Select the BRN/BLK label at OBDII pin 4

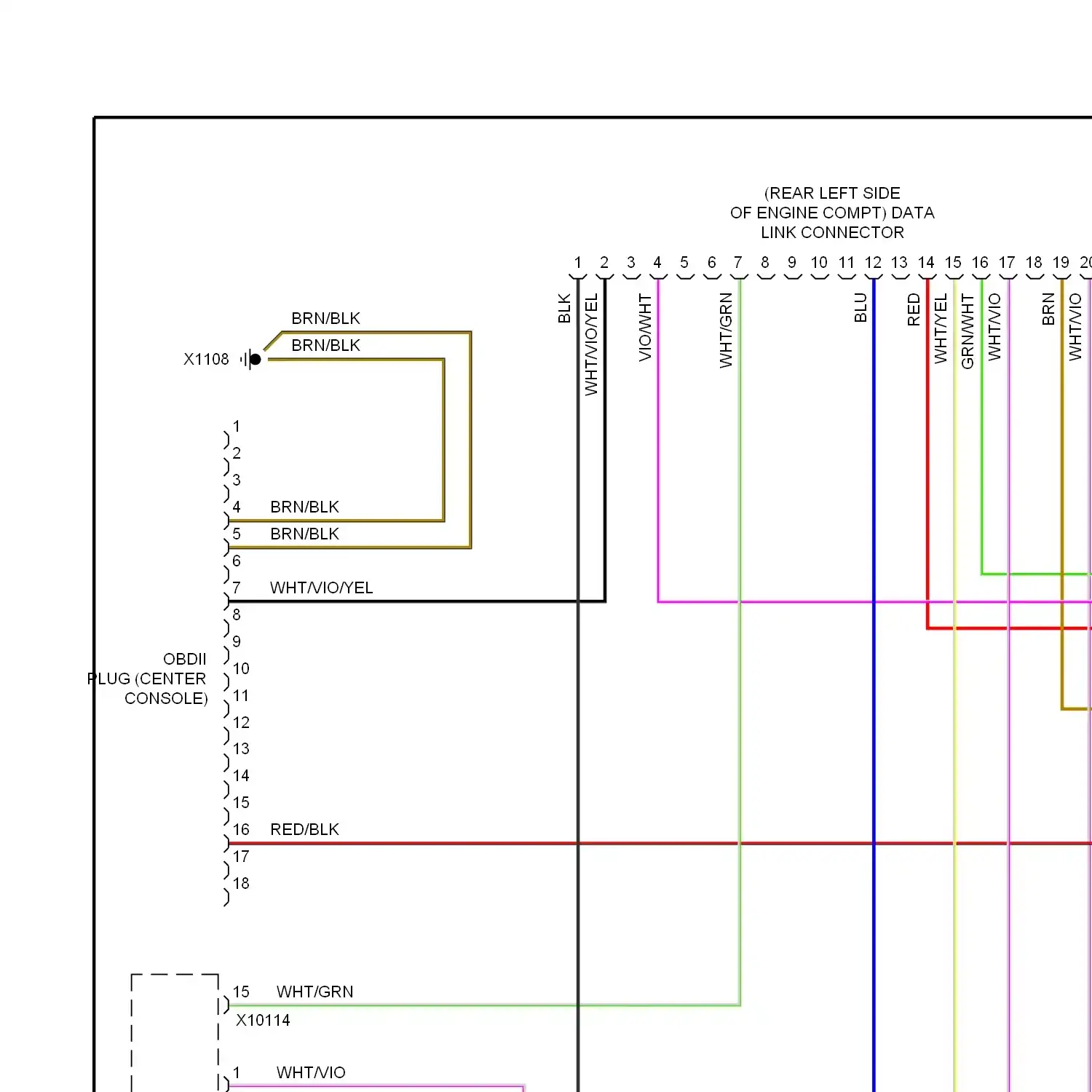click(304, 507)
